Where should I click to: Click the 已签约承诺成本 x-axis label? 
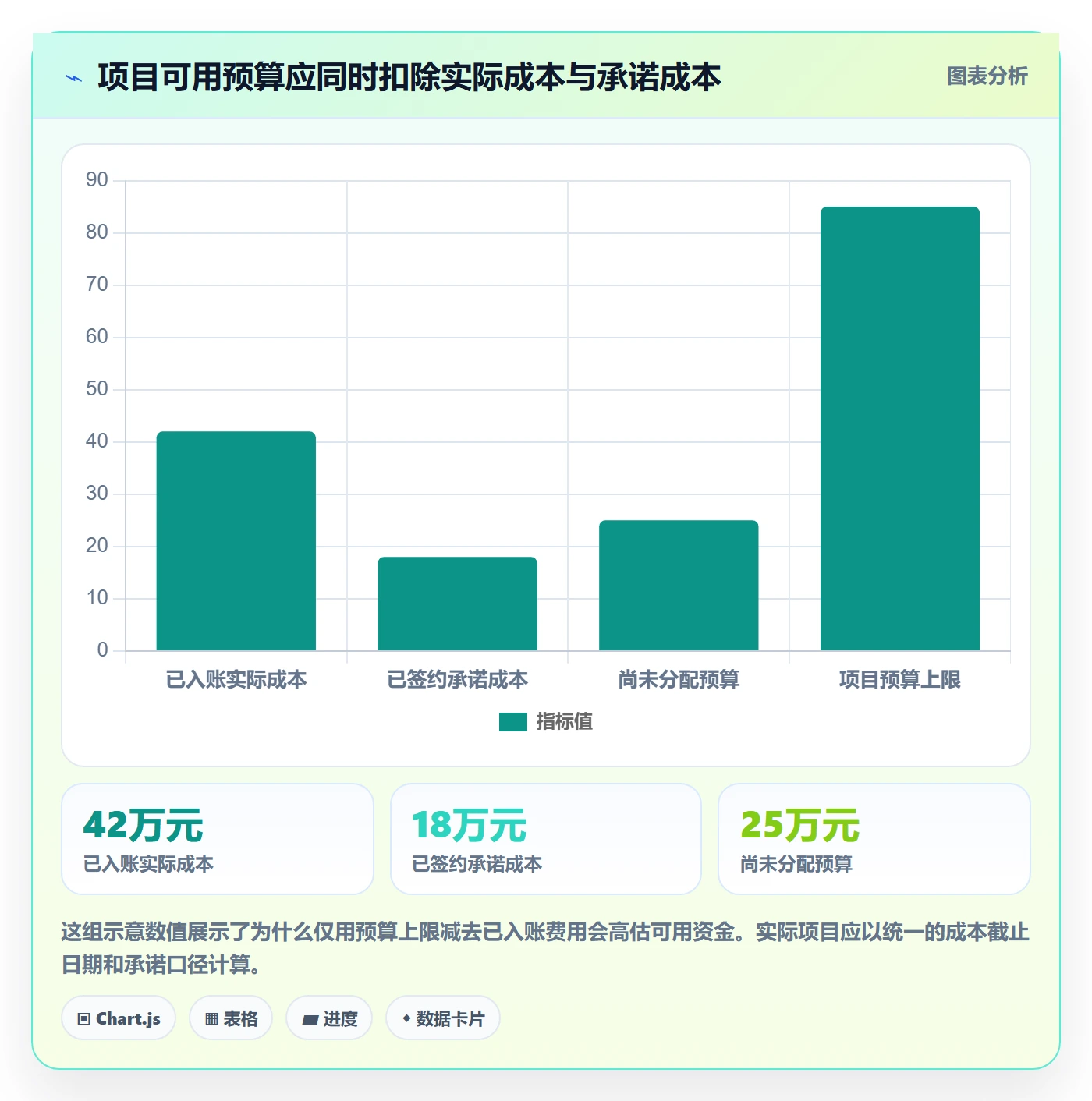pos(457,680)
